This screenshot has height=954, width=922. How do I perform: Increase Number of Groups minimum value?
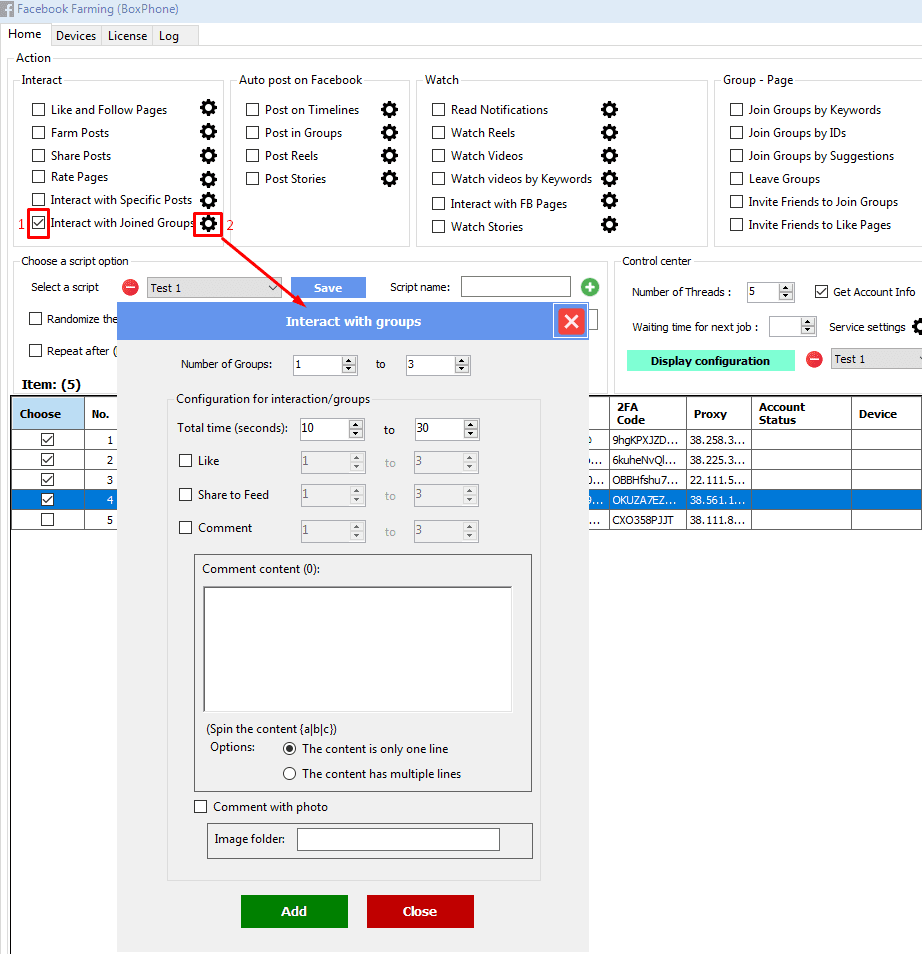tap(349, 361)
